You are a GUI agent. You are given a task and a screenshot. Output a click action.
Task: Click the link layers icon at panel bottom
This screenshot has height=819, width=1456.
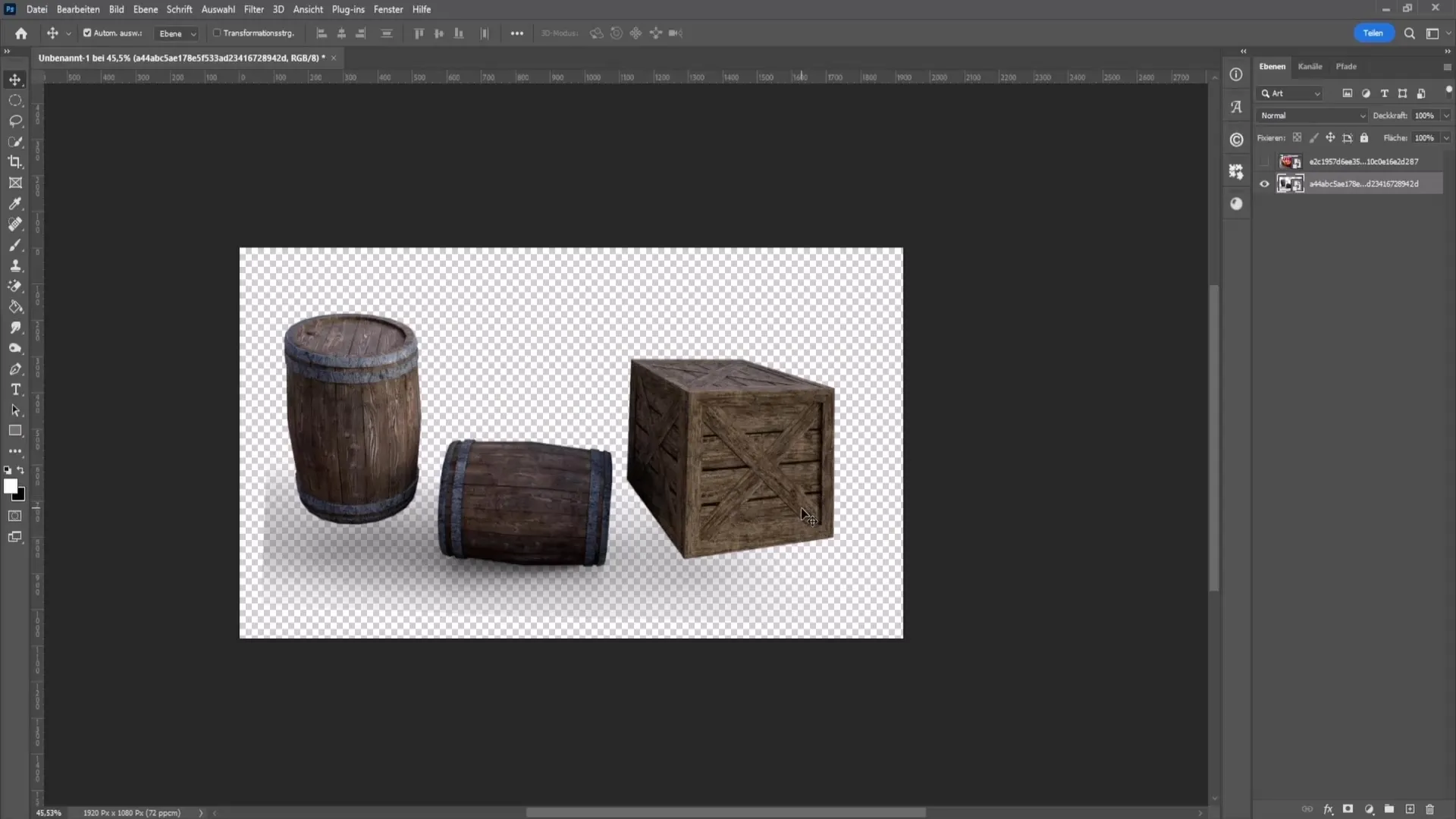coord(1307,809)
